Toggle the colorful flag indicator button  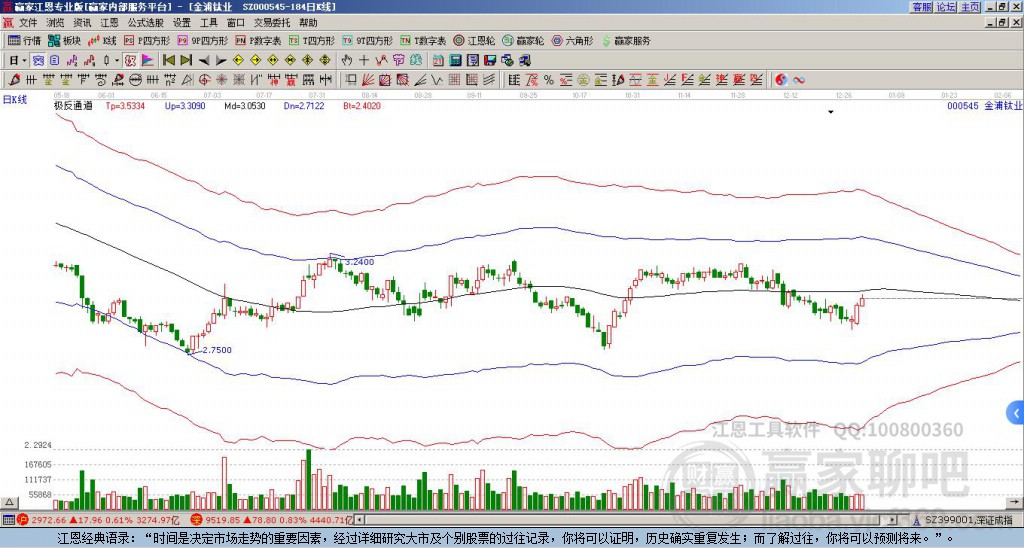pyautogui.click(x=148, y=60)
